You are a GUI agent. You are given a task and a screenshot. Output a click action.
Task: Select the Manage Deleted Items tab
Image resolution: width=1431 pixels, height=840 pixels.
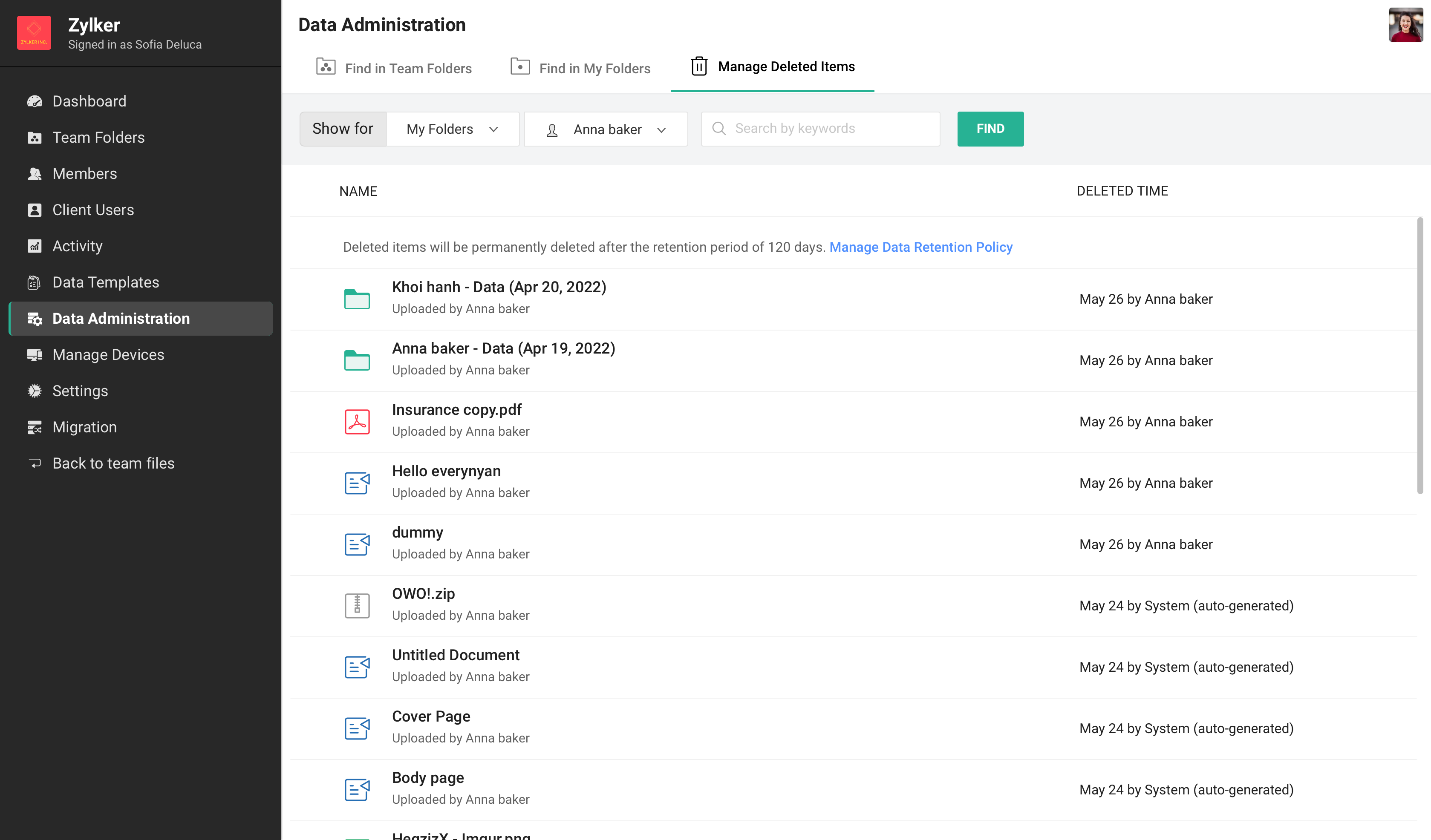pyautogui.click(x=772, y=67)
